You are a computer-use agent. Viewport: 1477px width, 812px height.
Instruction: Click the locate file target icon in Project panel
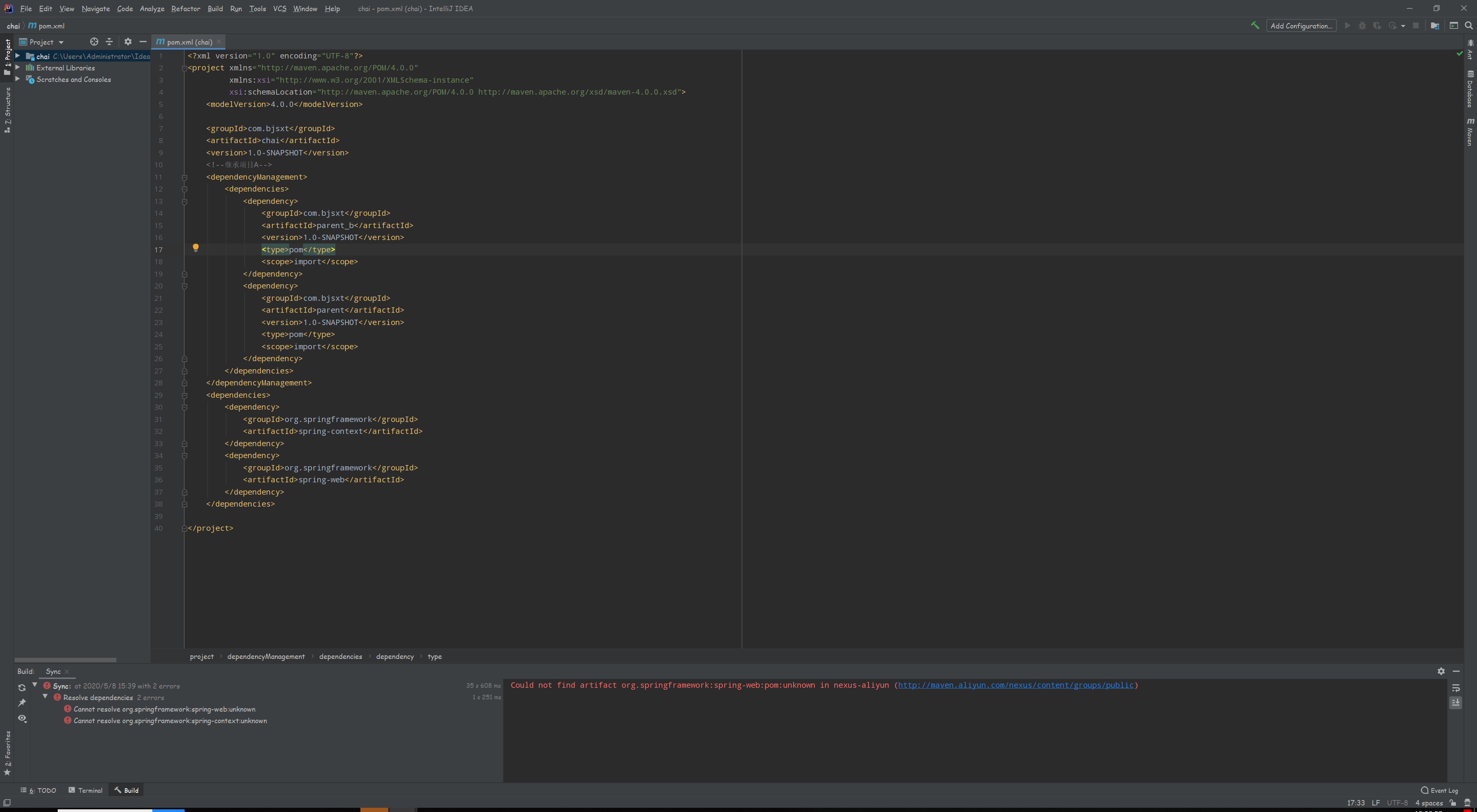[x=94, y=42]
